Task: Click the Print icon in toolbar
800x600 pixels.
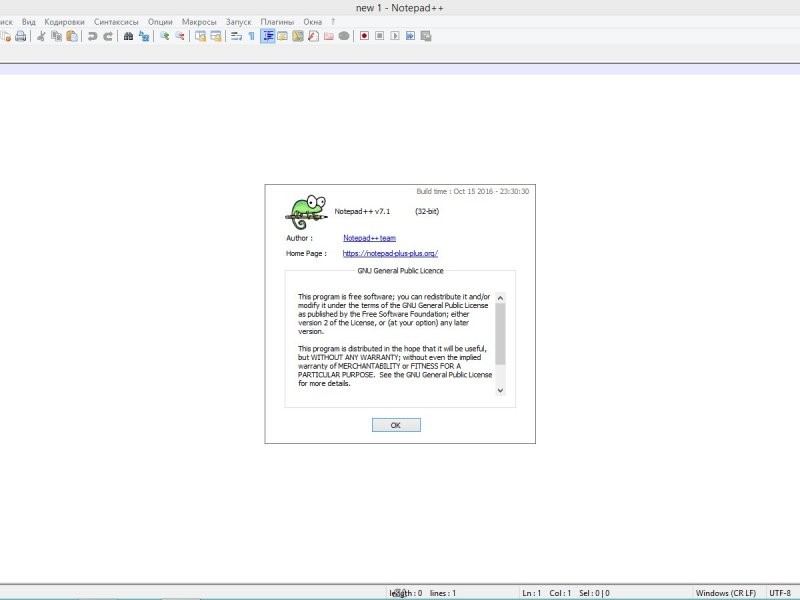Action: (20, 36)
